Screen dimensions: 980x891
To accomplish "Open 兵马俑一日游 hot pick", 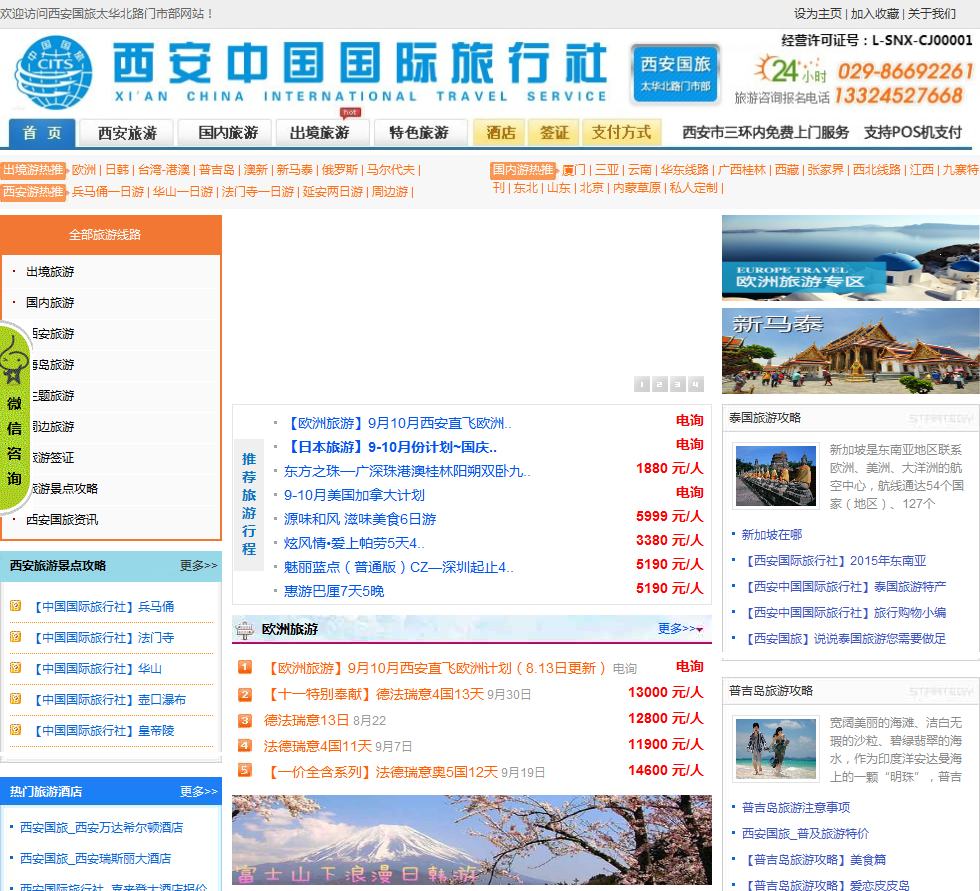I will click(108, 192).
